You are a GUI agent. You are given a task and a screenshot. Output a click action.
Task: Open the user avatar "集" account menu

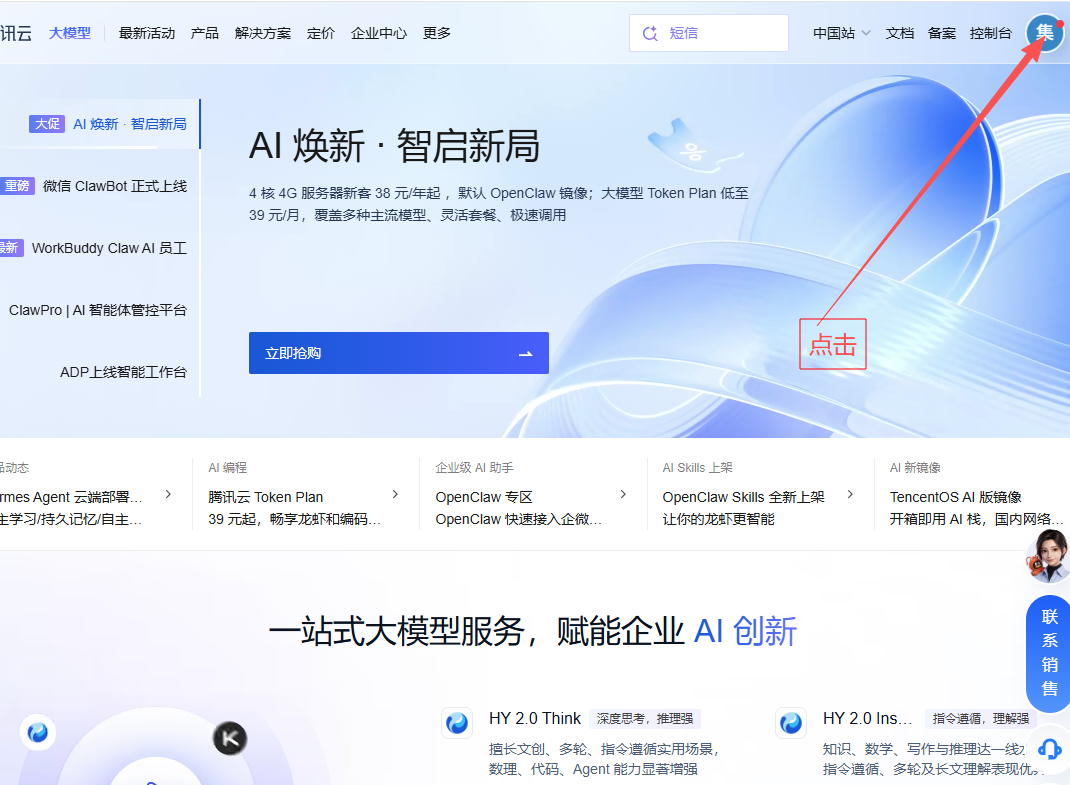(1044, 33)
